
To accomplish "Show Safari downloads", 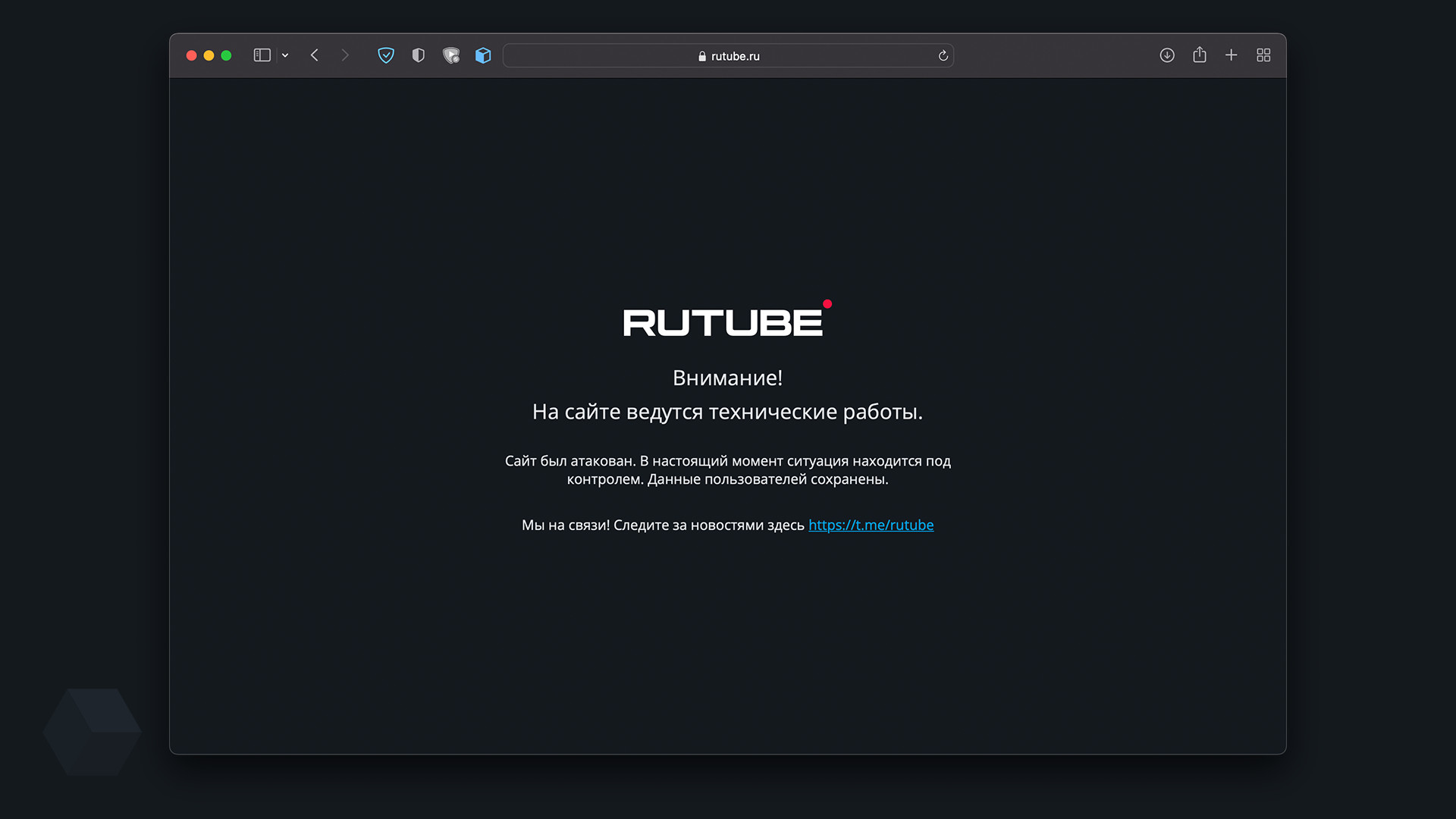I will pos(1167,55).
